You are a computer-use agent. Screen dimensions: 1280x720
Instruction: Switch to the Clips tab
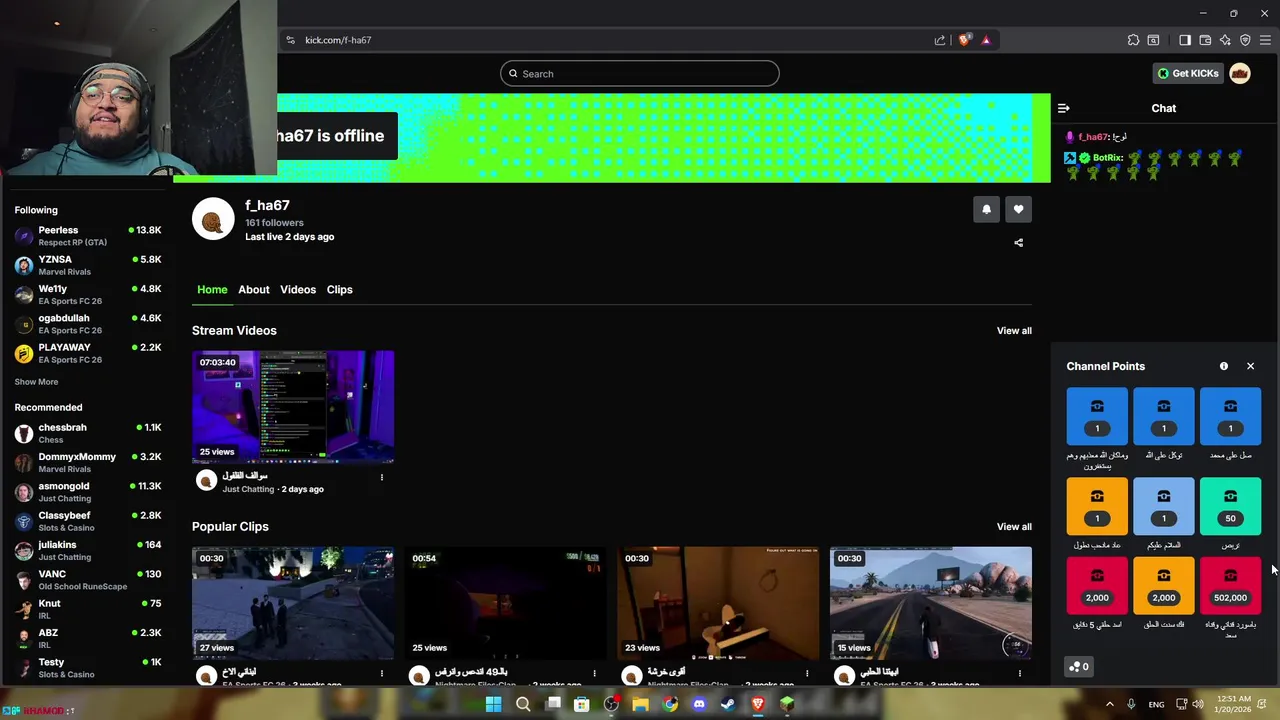tap(340, 290)
